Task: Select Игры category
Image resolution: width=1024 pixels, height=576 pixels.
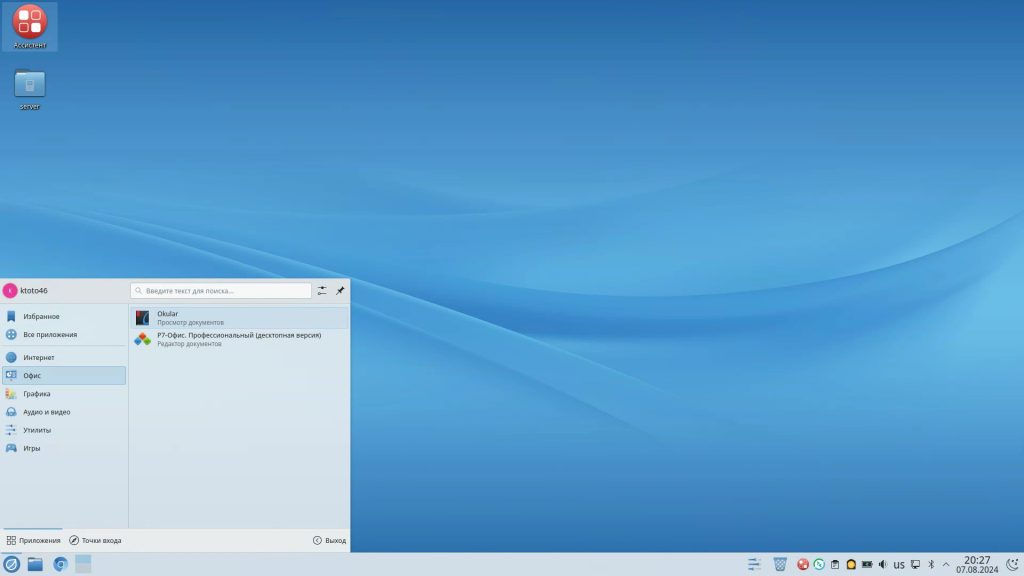Action: click(x=64, y=449)
